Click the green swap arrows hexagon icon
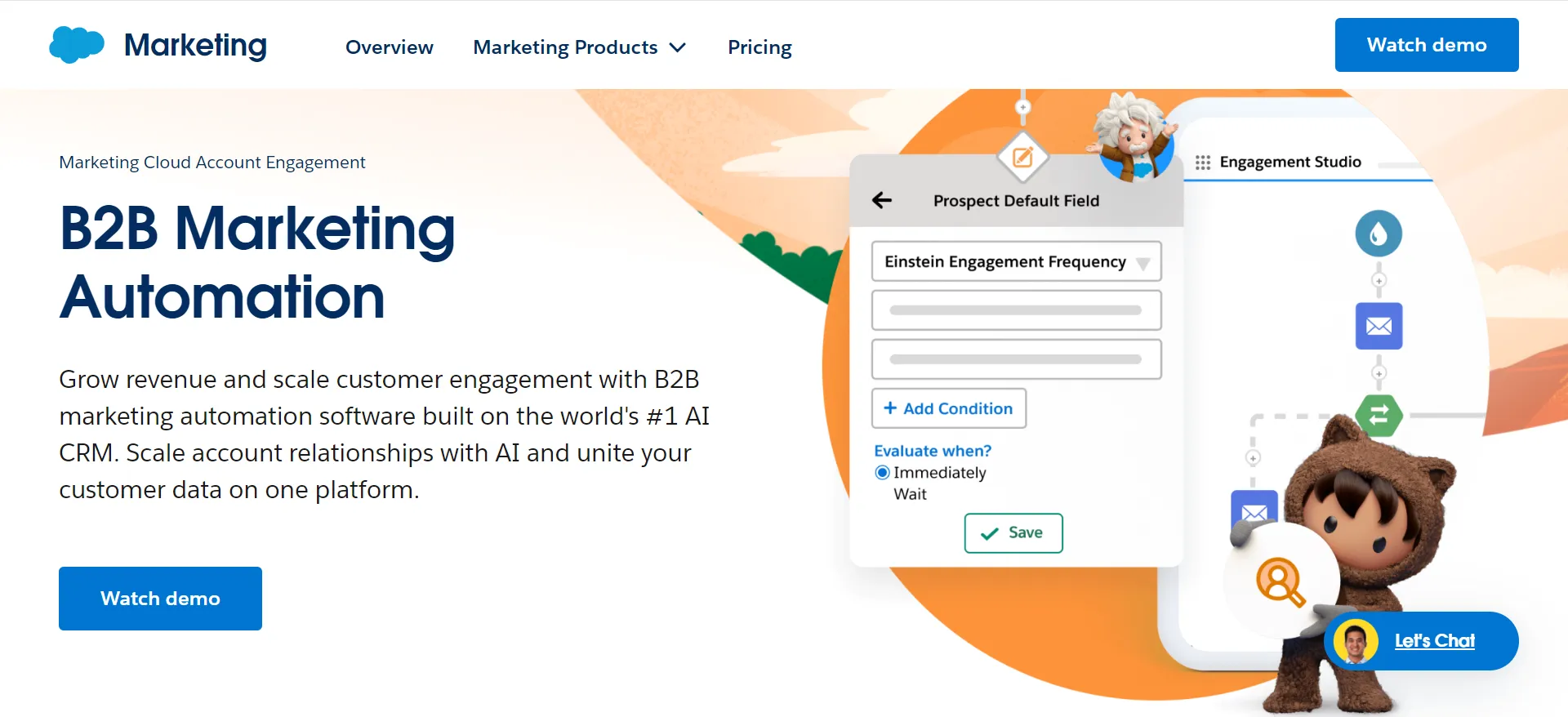The height and width of the screenshot is (717, 1568). [1379, 416]
